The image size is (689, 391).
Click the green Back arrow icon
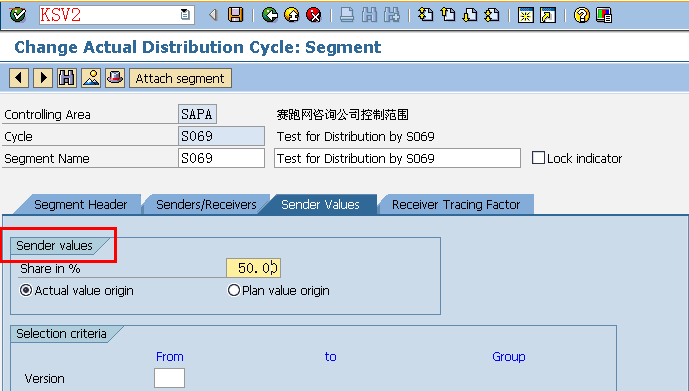point(270,15)
